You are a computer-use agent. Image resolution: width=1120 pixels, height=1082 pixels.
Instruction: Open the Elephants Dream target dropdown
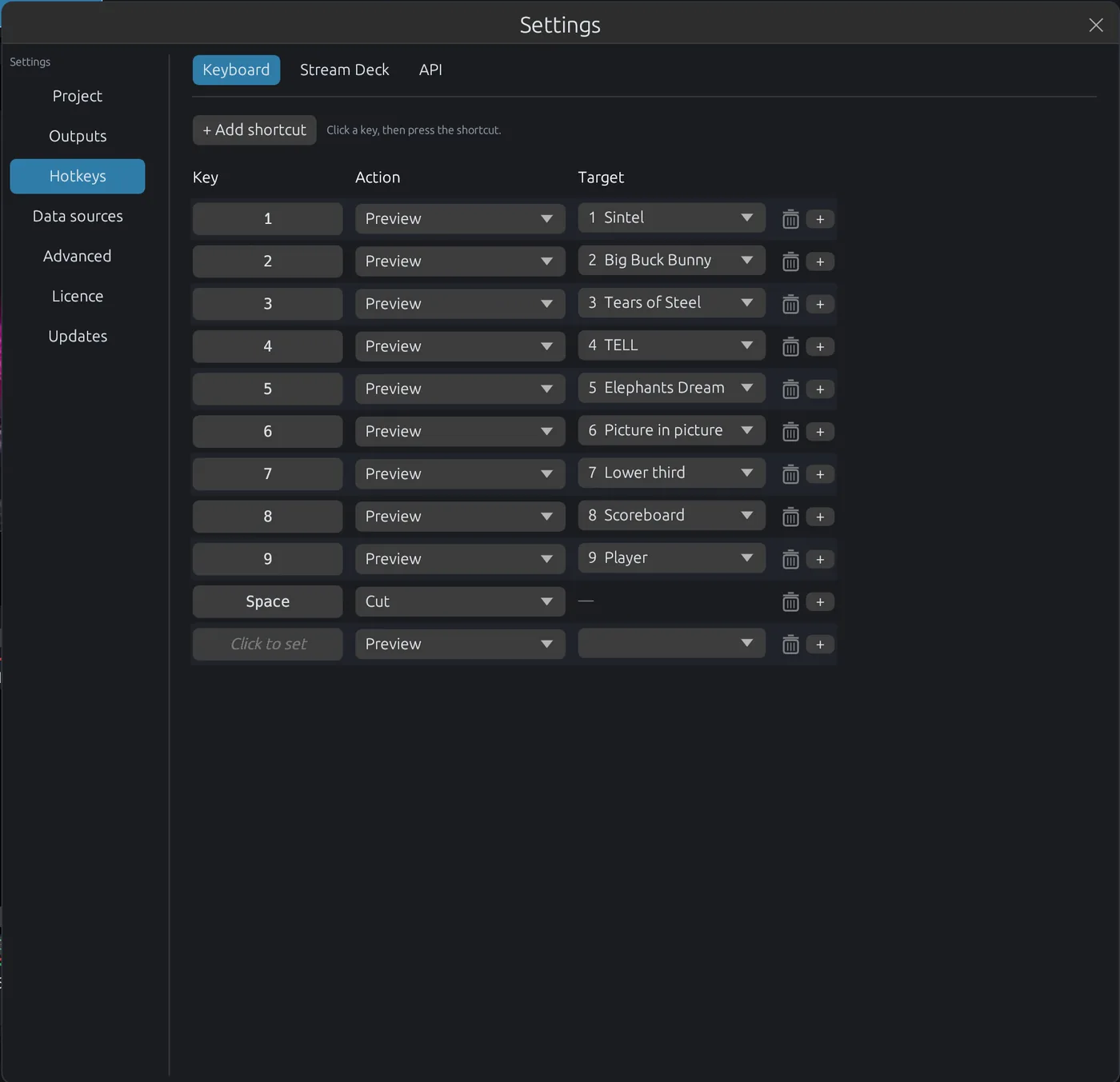[671, 388]
